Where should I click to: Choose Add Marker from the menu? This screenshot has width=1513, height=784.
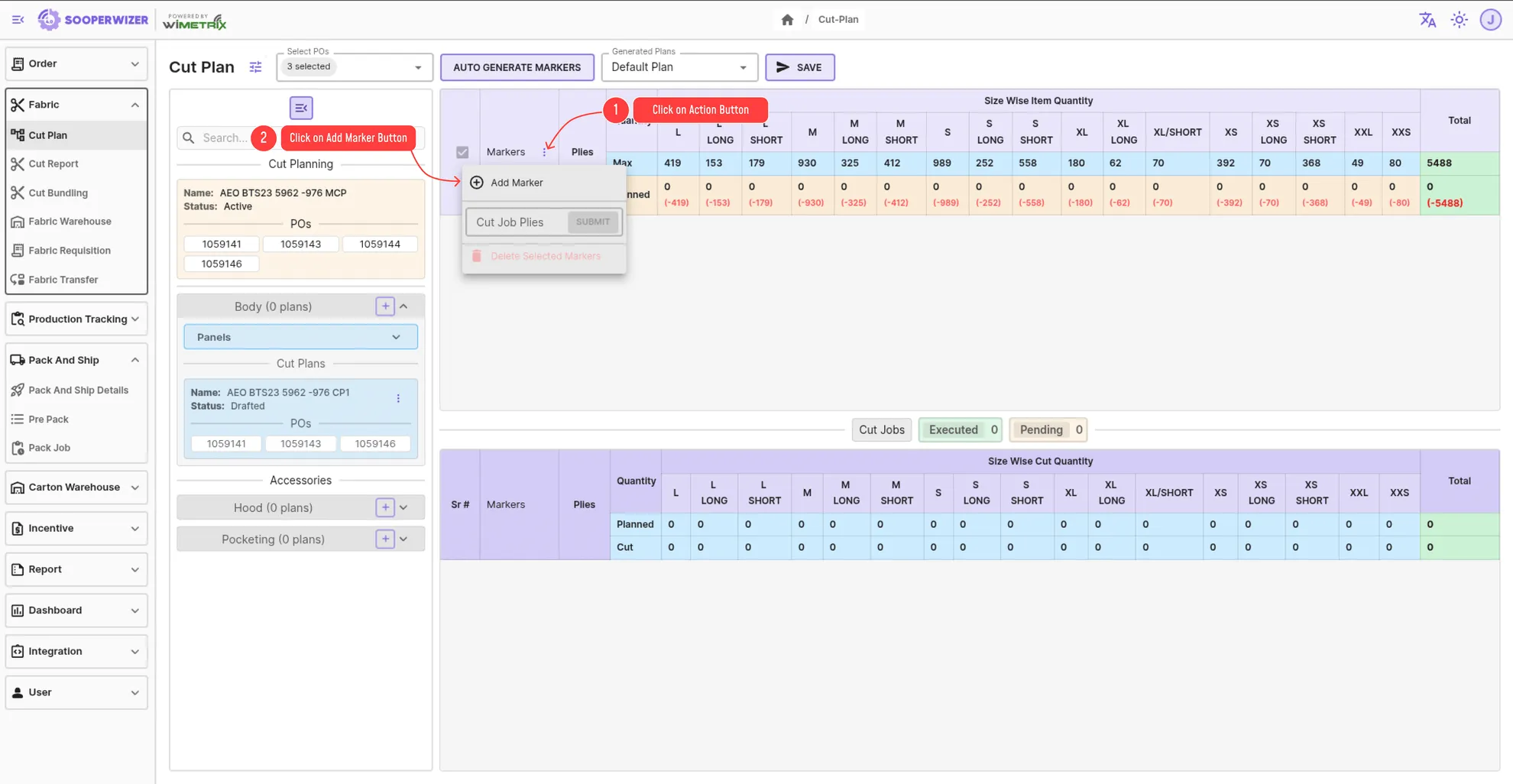pyautogui.click(x=517, y=183)
